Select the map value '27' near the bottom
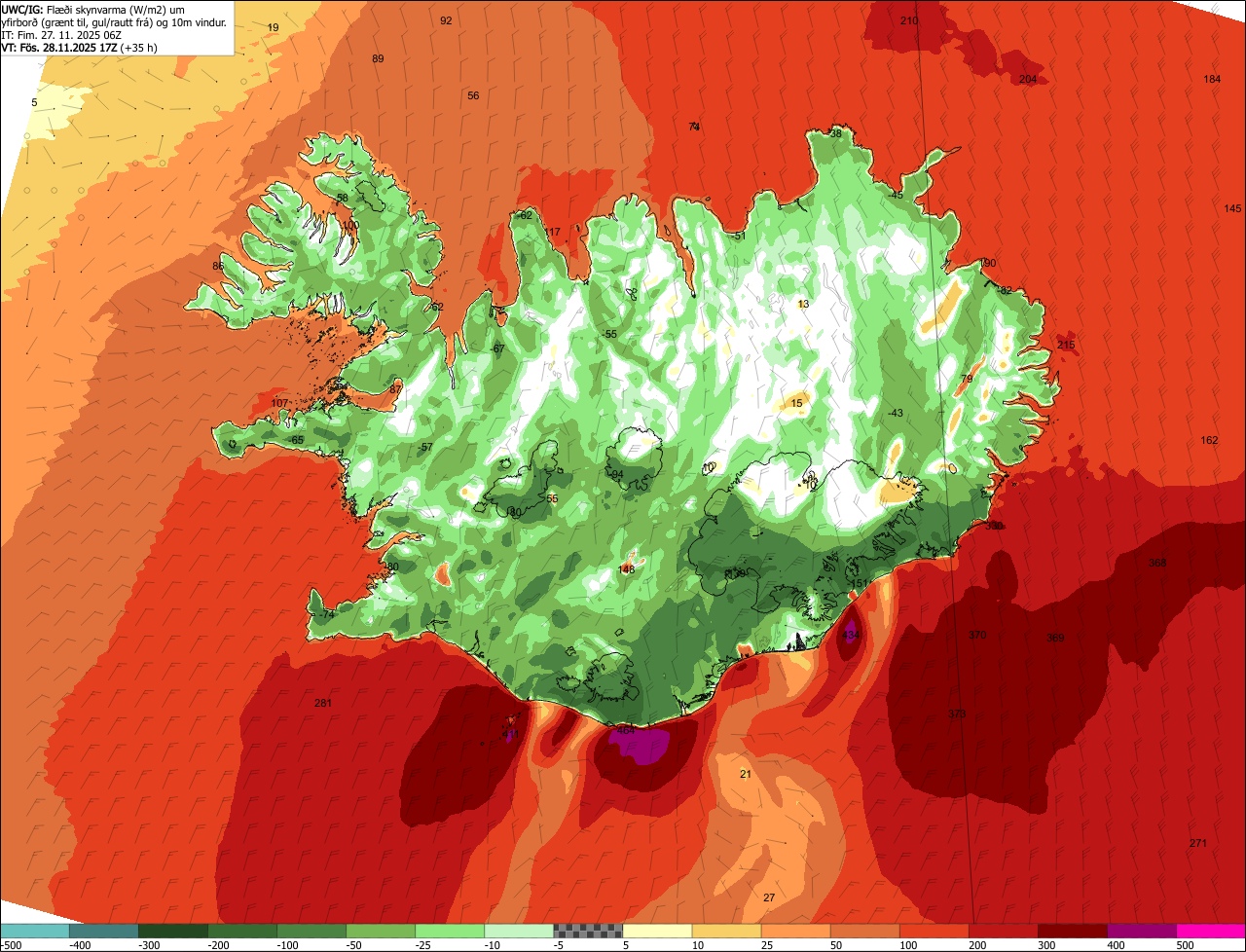This screenshot has width=1246, height=952. [769, 897]
